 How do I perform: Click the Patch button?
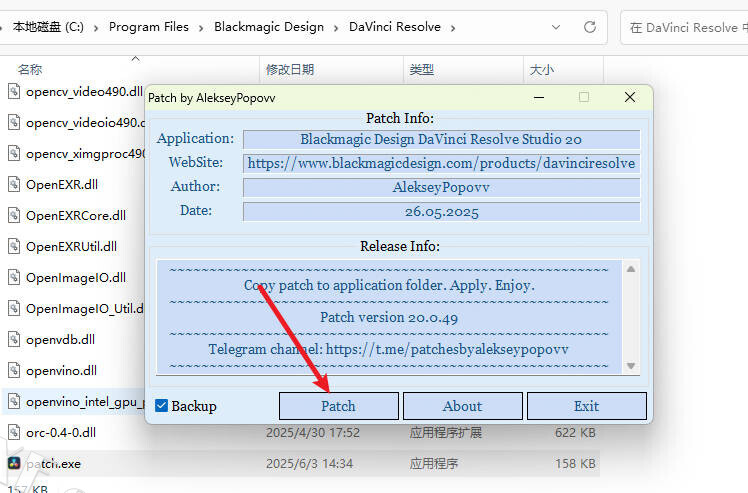pos(338,406)
